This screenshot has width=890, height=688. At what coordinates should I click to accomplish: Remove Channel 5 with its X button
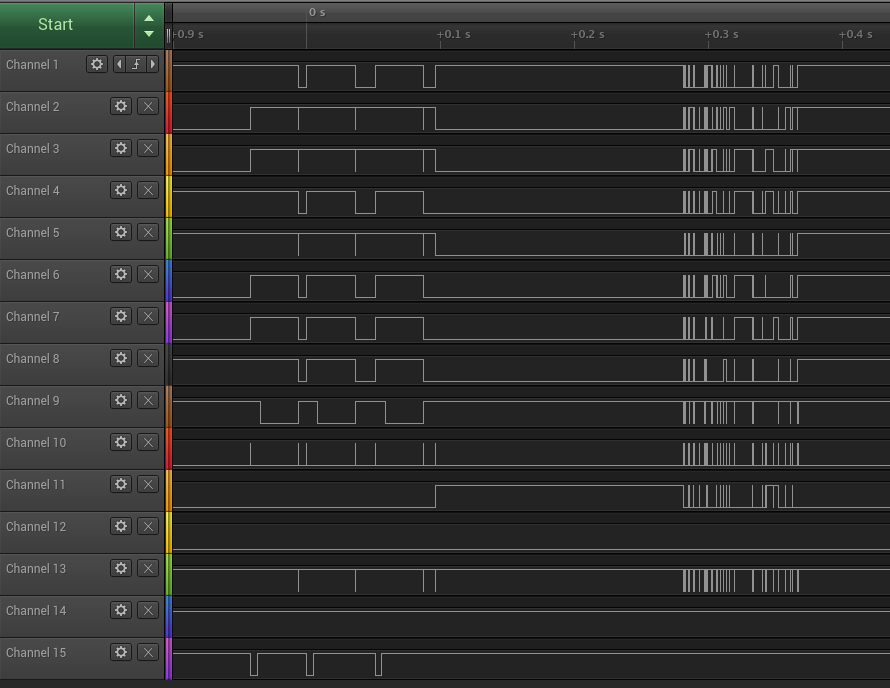pyautogui.click(x=148, y=232)
